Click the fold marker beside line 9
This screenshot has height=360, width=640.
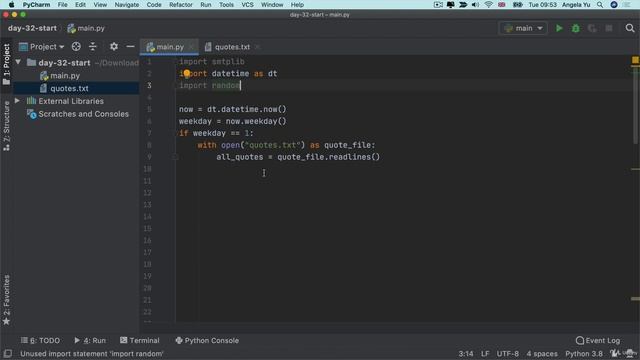tap(176, 157)
